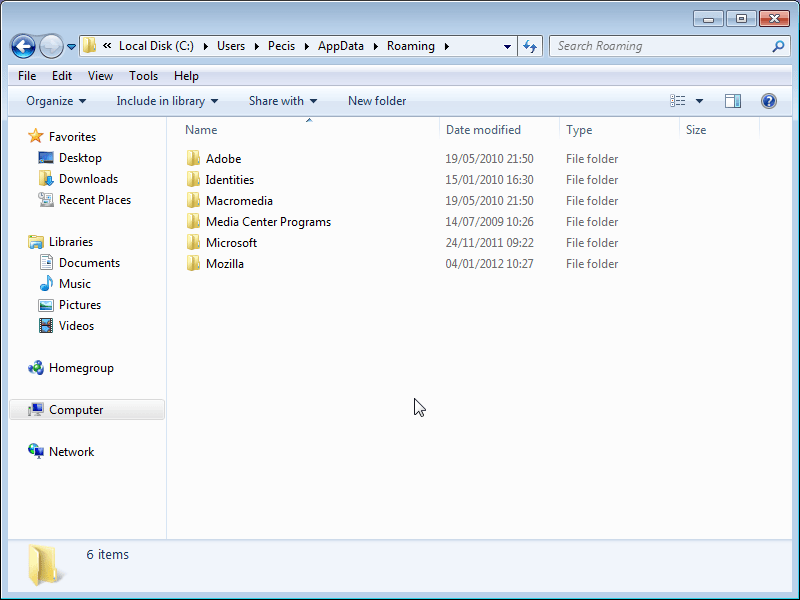The height and width of the screenshot is (600, 800).
Task: Select Homegroup in navigation pane
Action: pyautogui.click(x=81, y=367)
